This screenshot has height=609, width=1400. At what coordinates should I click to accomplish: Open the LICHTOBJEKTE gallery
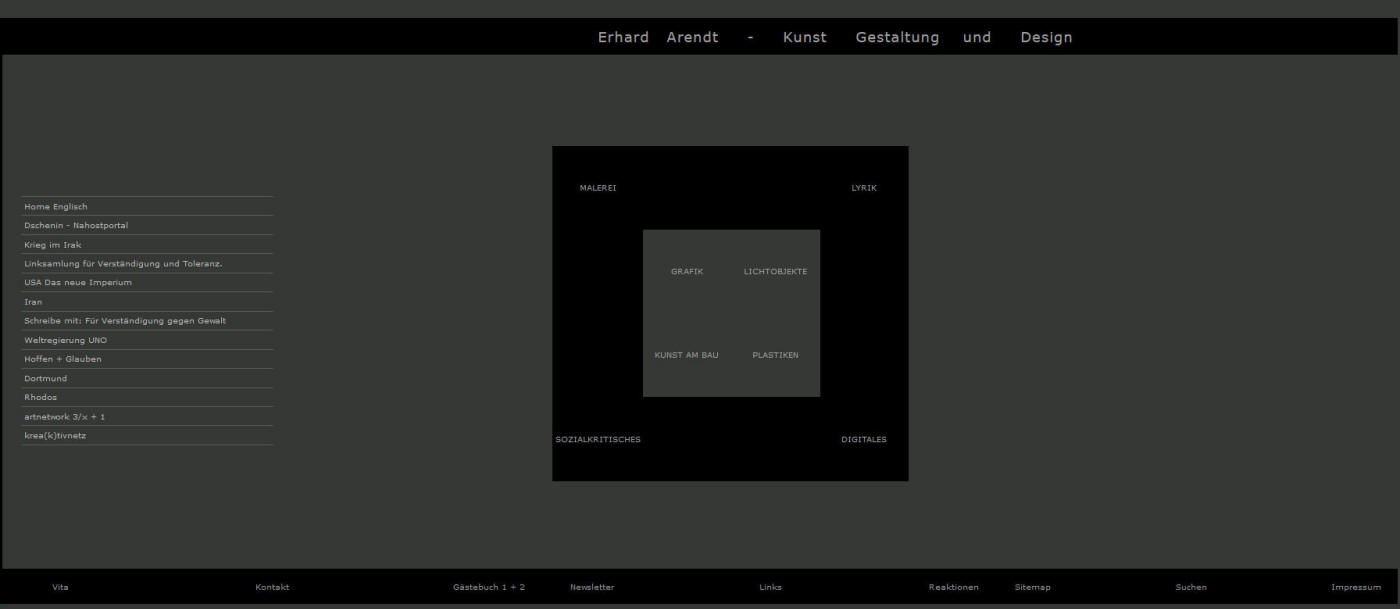pos(775,272)
